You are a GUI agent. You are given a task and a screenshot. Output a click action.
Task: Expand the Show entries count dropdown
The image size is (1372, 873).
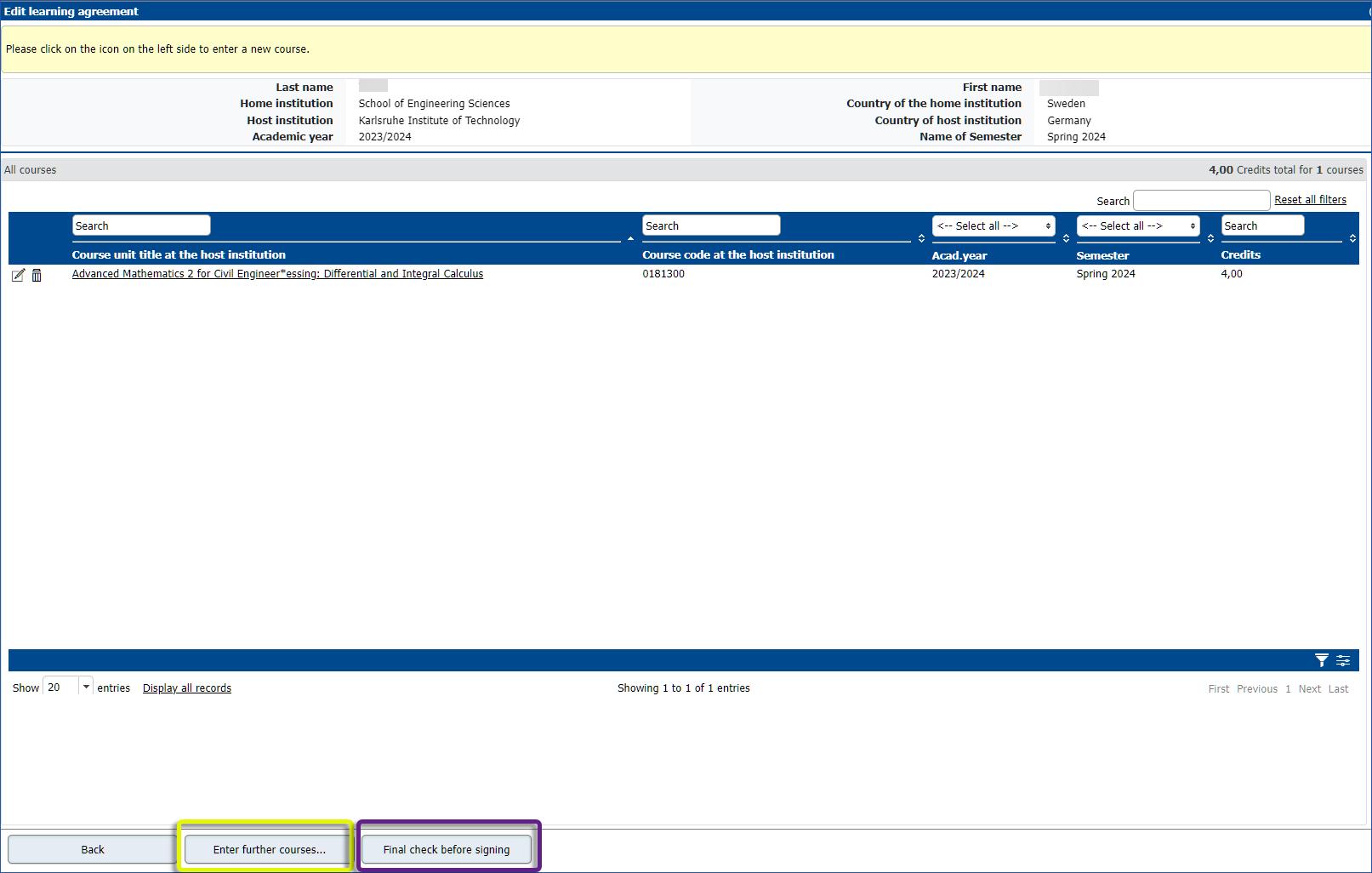(86, 687)
